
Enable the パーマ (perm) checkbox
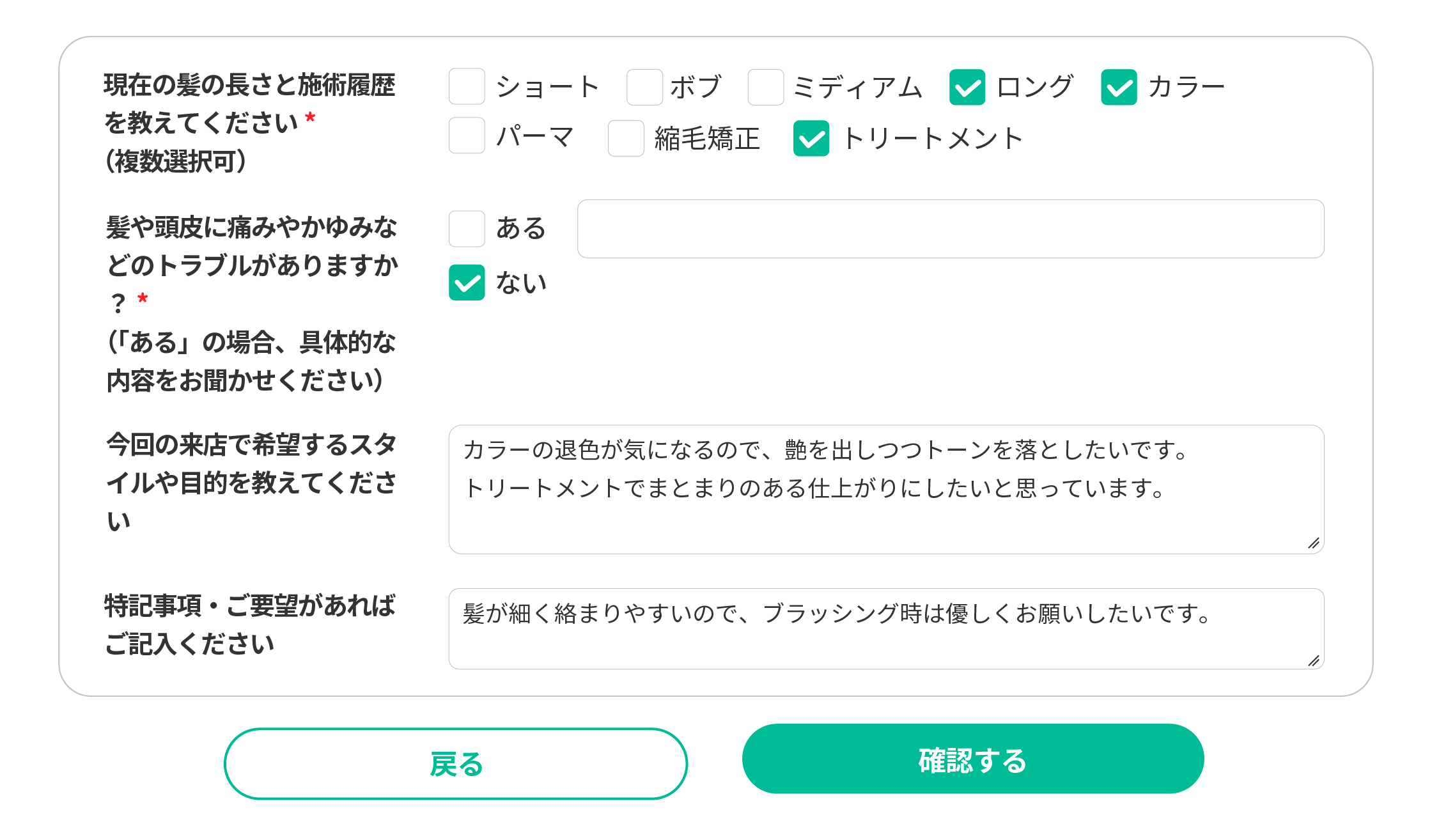(467, 136)
